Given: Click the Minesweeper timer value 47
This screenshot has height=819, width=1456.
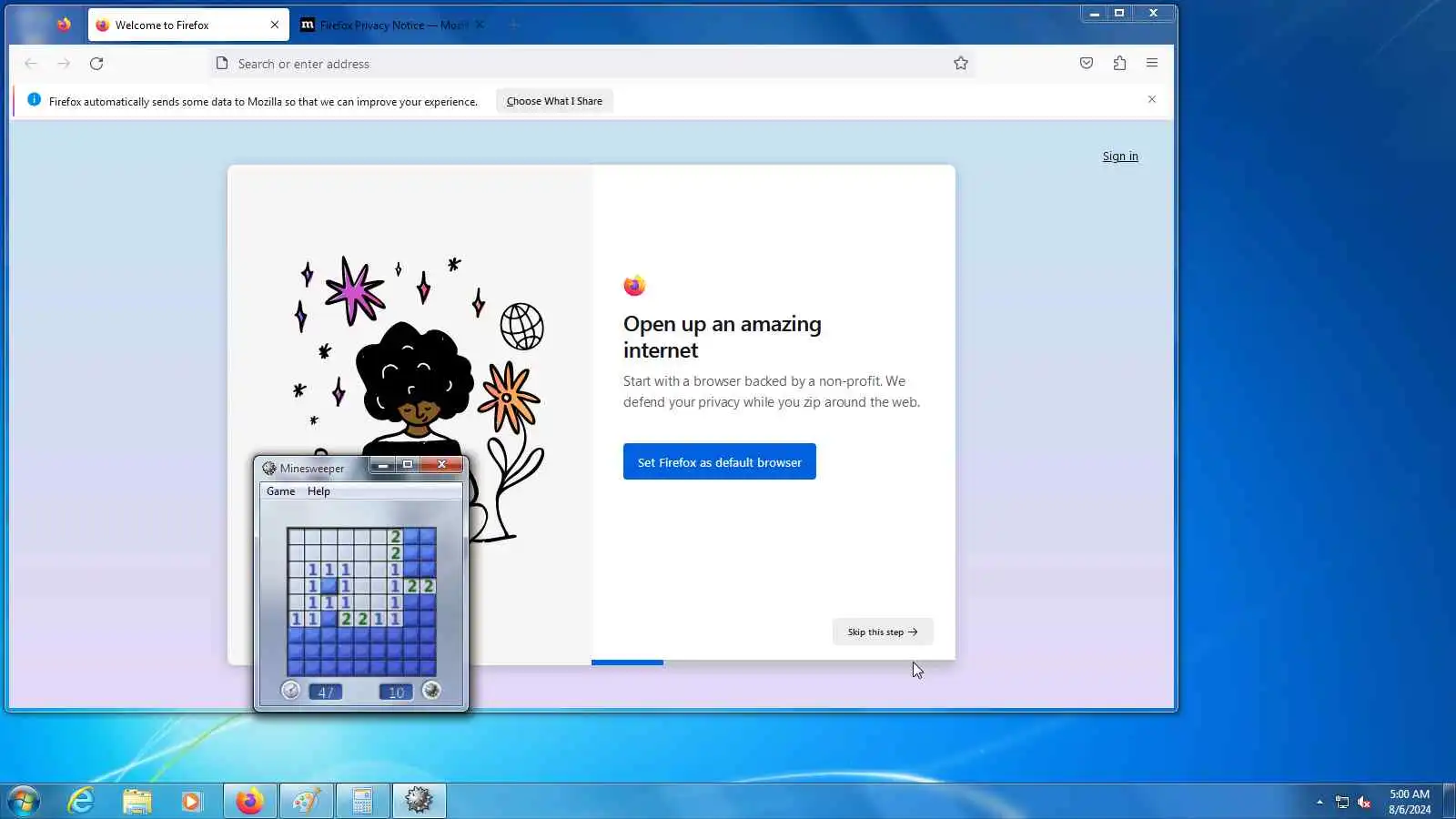Looking at the screenshot, I should [326, 692].
